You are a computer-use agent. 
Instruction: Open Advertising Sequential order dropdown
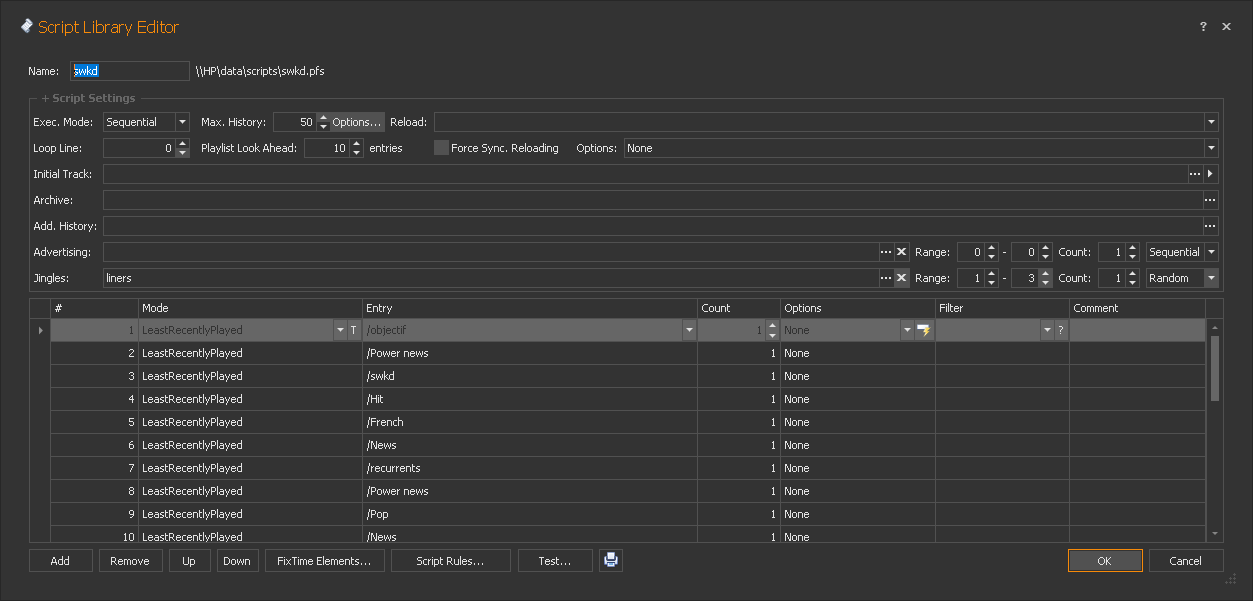1211,252
